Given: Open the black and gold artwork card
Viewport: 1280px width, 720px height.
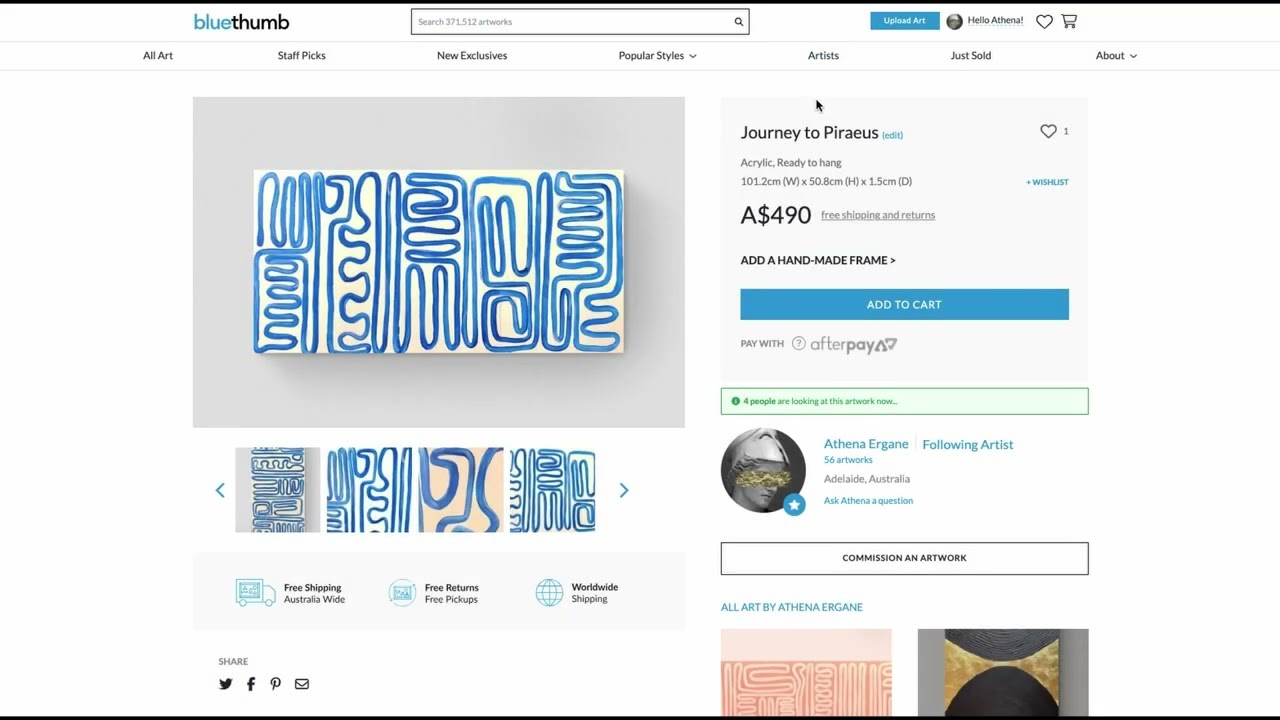Looking at the screenshot, I should 1003,672.
